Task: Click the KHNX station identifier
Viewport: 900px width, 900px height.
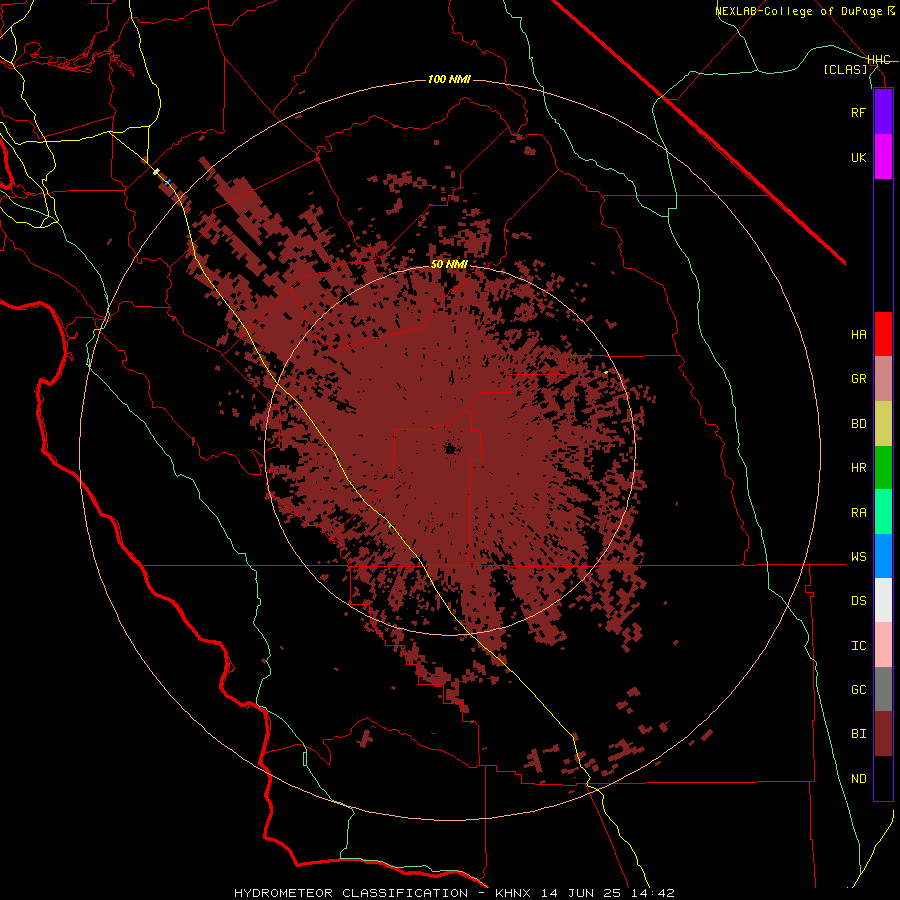Action: (x=513, y=893)
